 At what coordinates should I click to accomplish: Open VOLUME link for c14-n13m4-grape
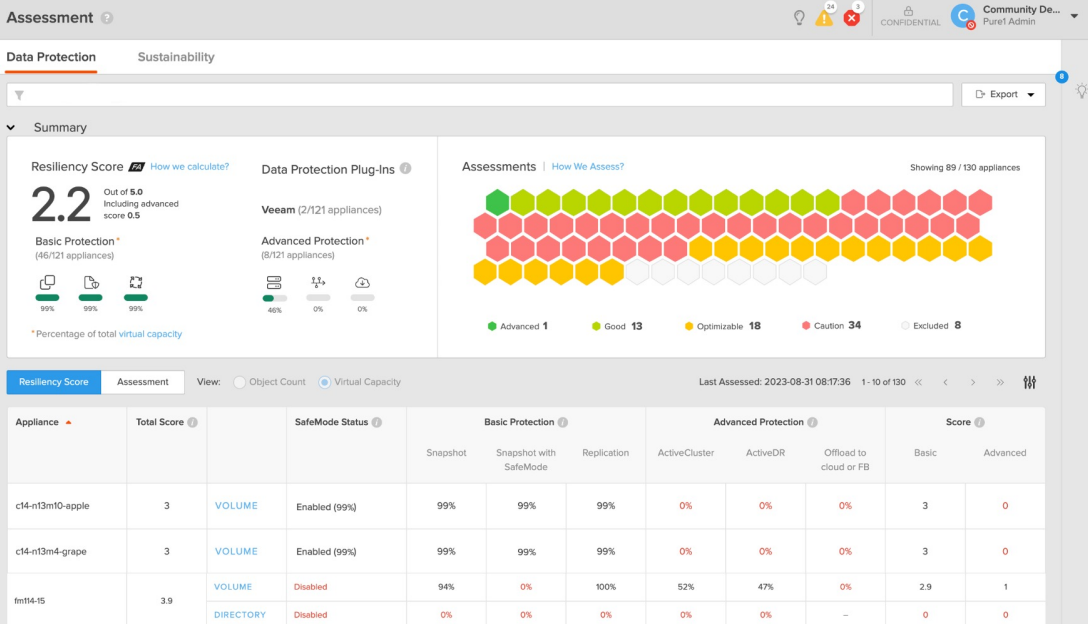pyautogui.click(x=236, y=552)
